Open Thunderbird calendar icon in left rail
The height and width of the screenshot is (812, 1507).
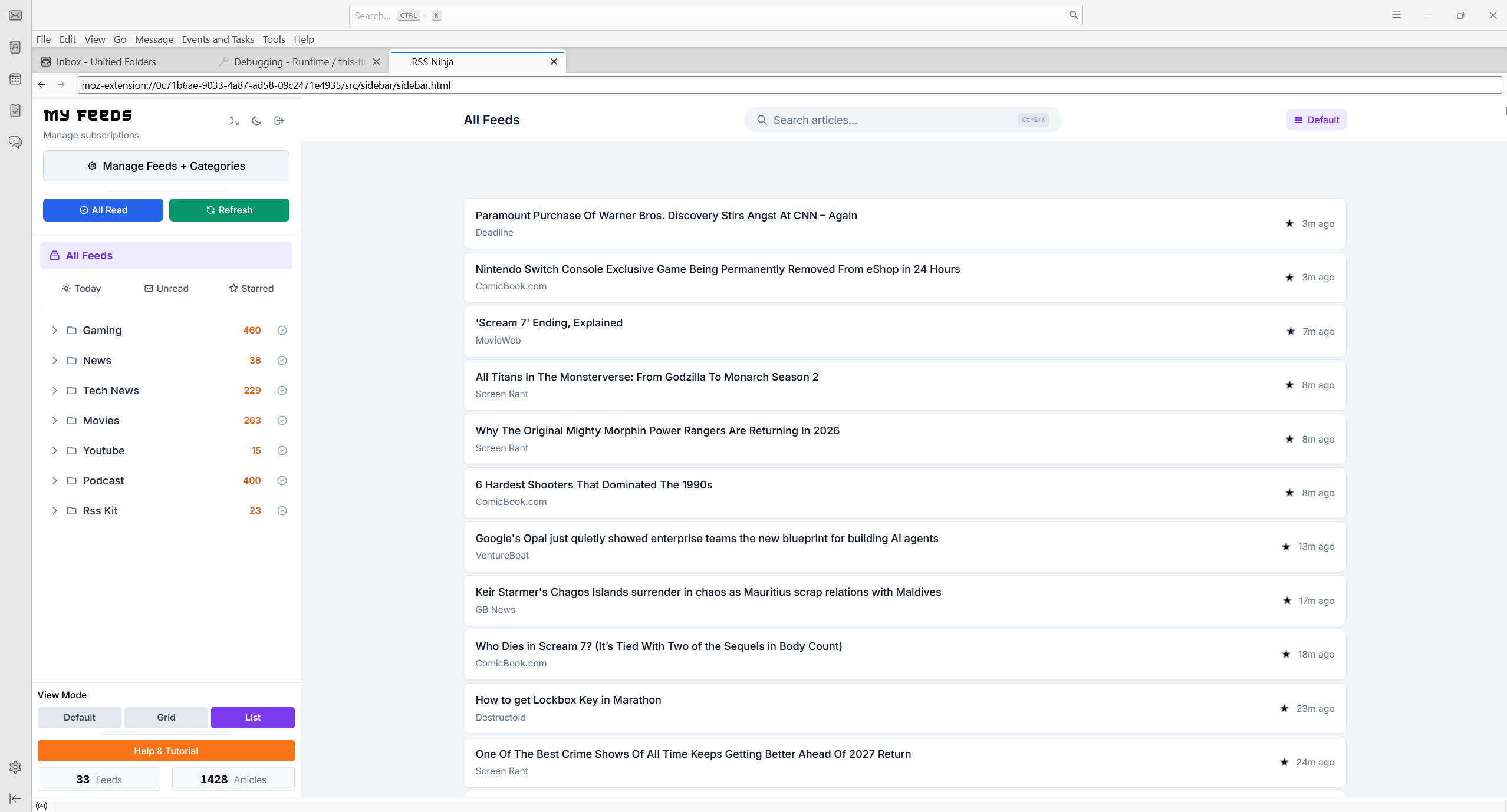click(x=15, y=79)
